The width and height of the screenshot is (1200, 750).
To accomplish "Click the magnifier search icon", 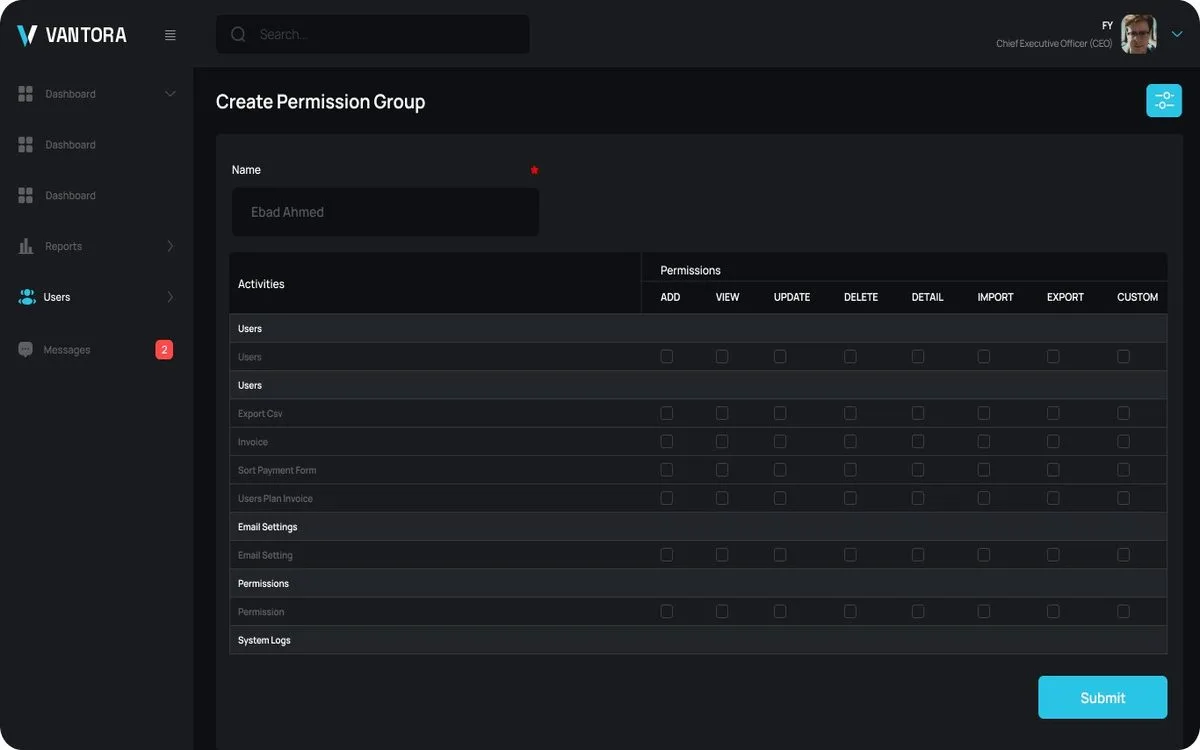I will pyautogui.click(x=238, y=34).
